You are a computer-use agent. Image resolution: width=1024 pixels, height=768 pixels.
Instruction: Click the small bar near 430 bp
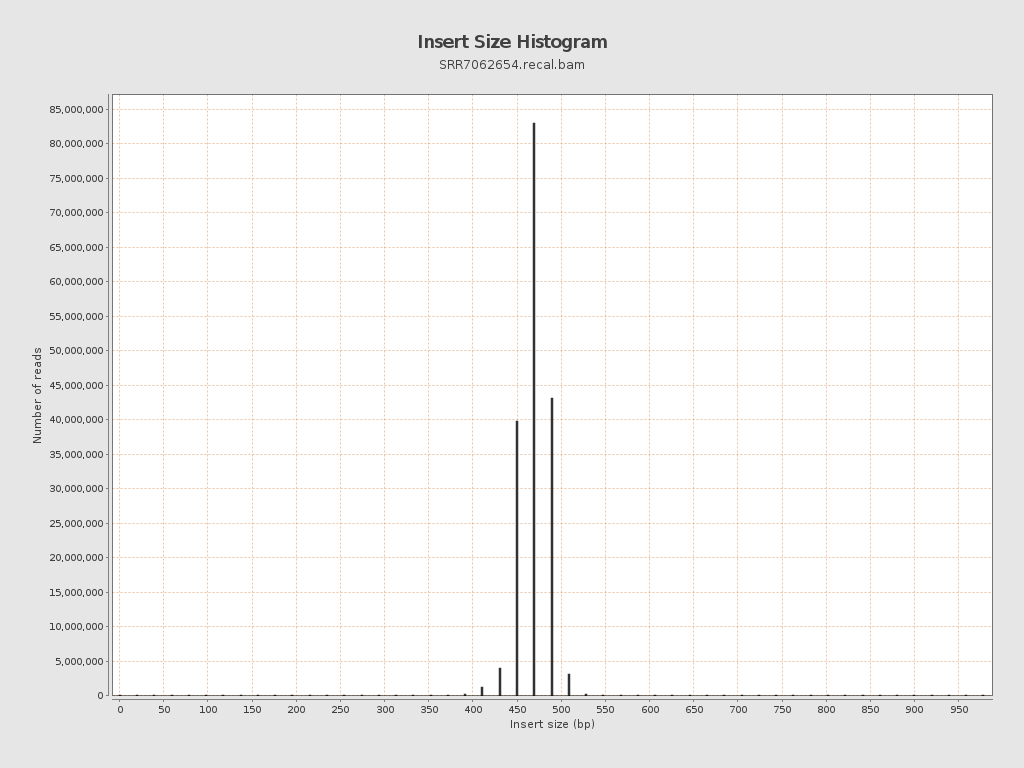tap(500, 682)
